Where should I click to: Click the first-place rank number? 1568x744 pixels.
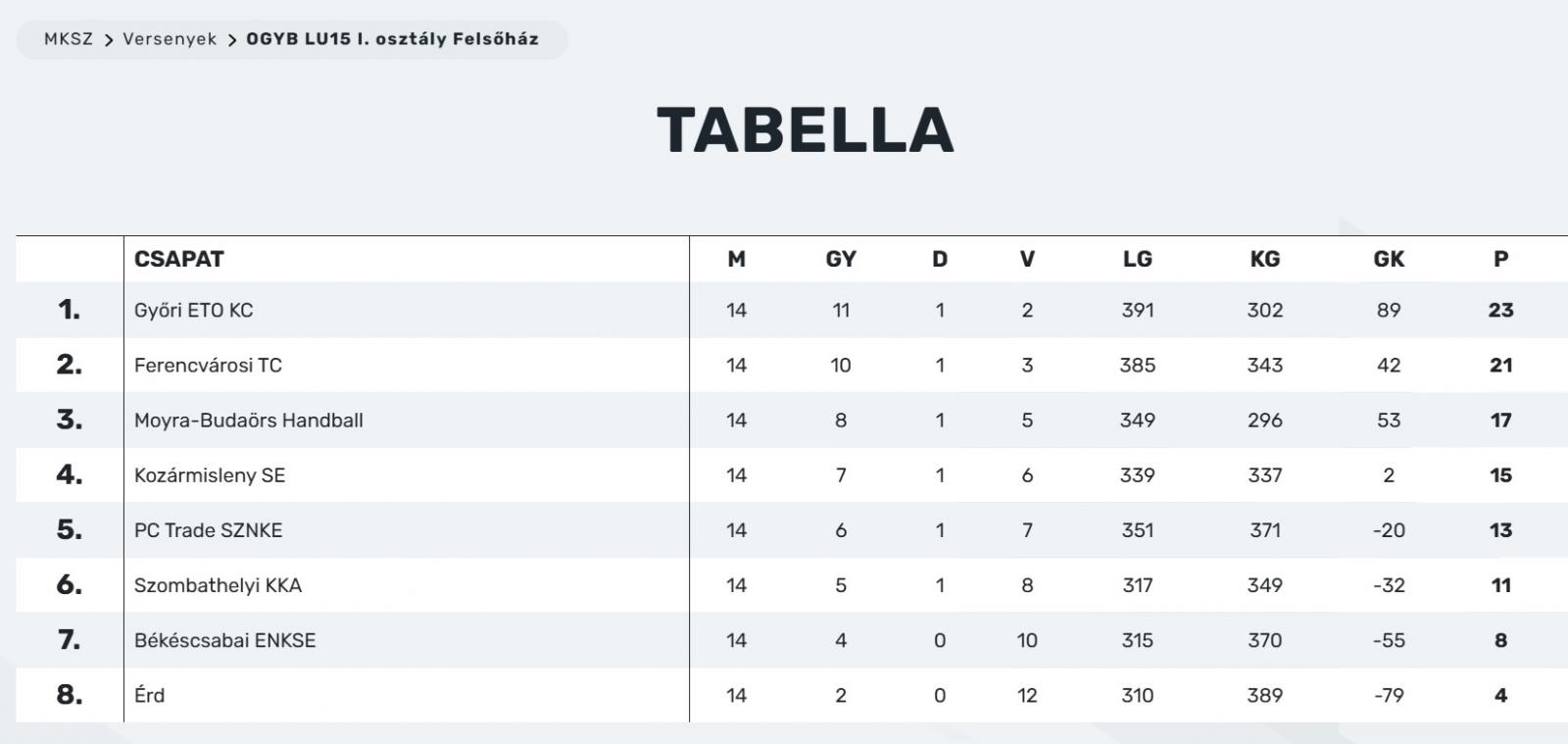[69, 310]
